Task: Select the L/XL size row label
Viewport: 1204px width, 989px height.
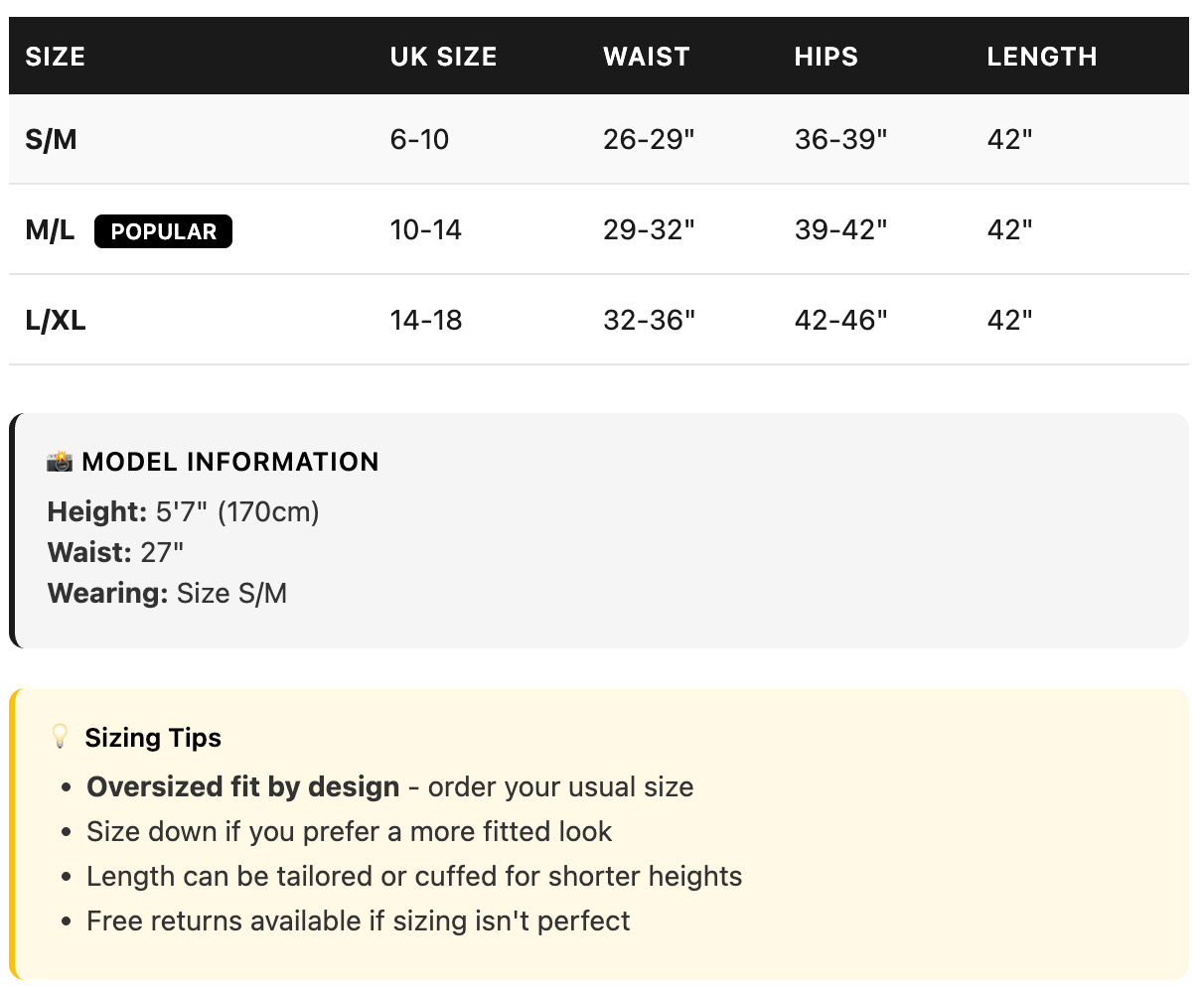Action: 56,321
